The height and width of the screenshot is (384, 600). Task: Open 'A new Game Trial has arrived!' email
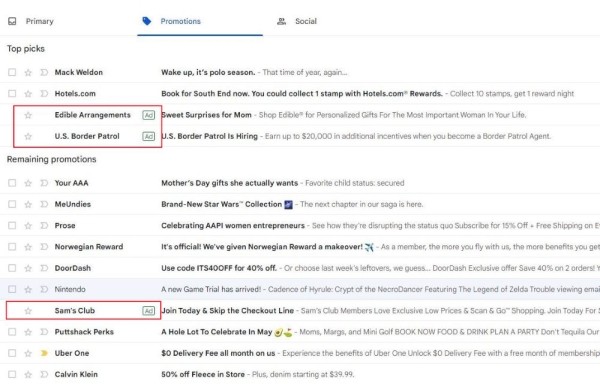tap(211, 290)
